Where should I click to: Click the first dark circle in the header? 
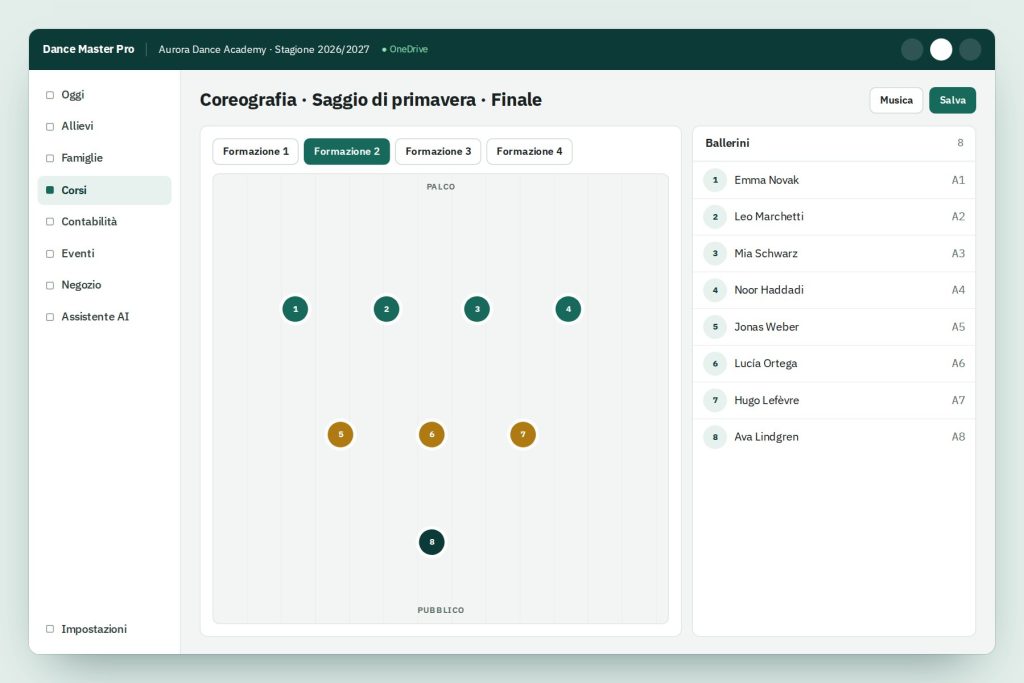[912, 50]
